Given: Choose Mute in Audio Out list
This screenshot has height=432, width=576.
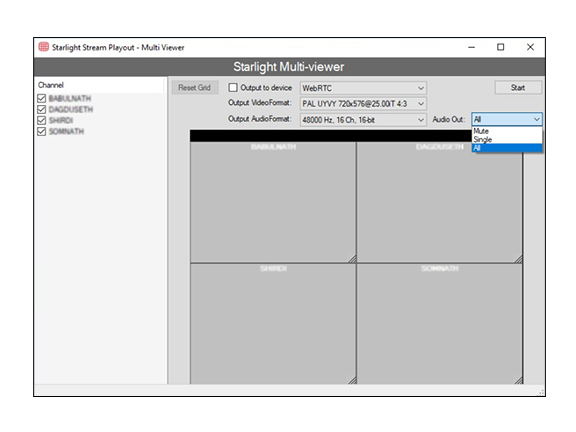Looking at the screenshot, I should [507, 131].
